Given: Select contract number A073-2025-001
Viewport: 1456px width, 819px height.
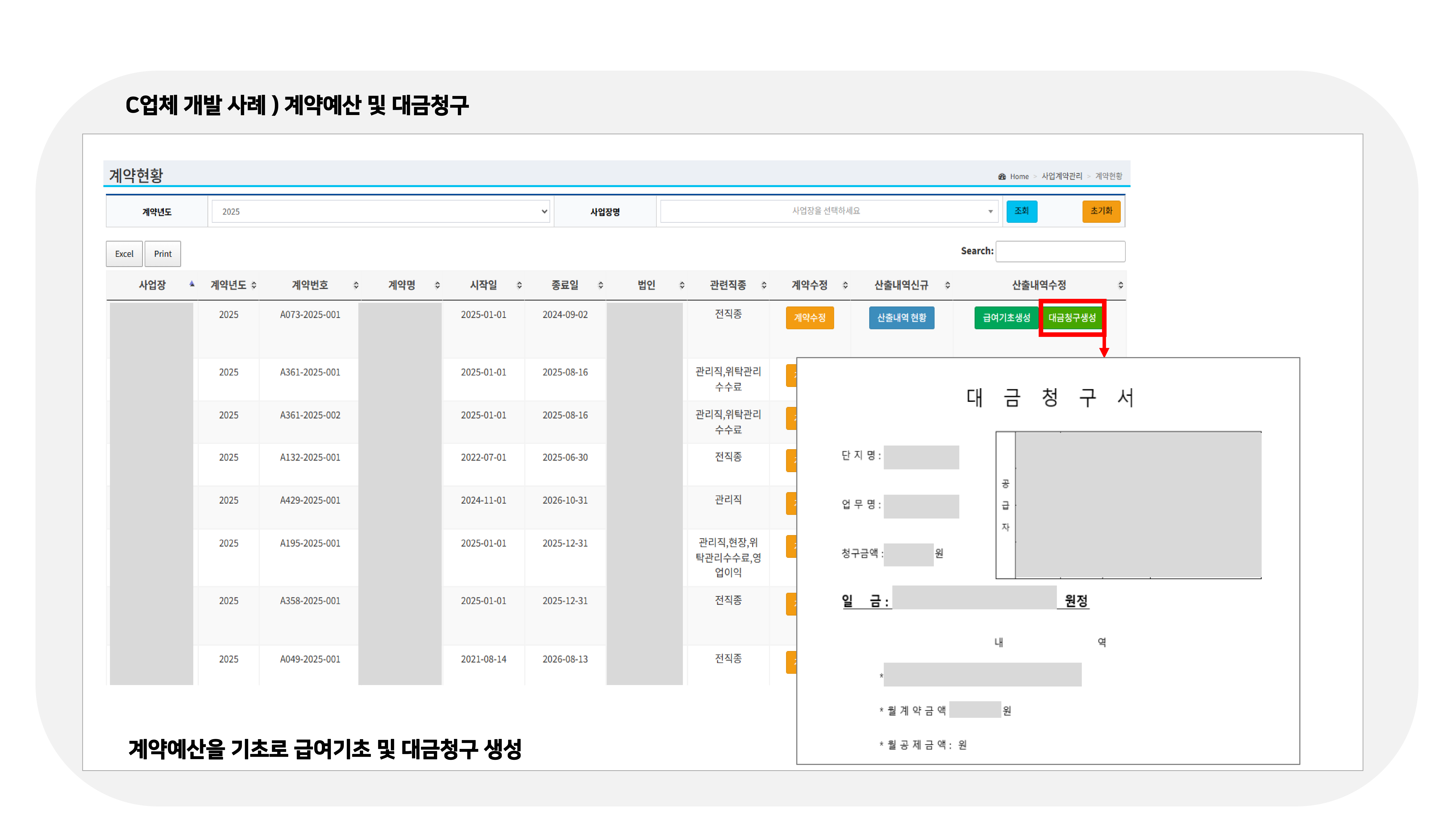Looking at the screenshot, I should pos(310,315).
